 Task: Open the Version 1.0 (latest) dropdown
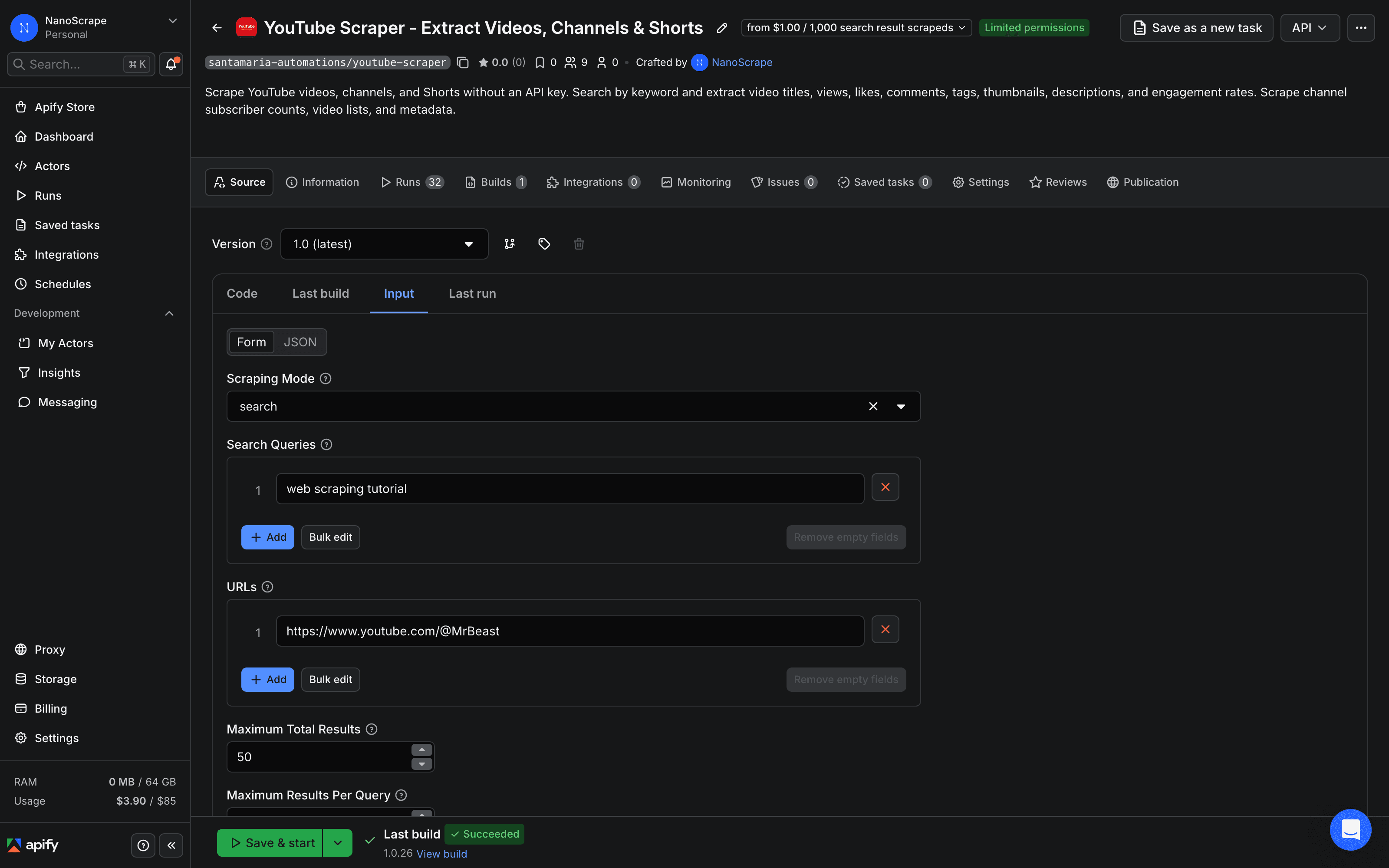[x=384, y=244]
